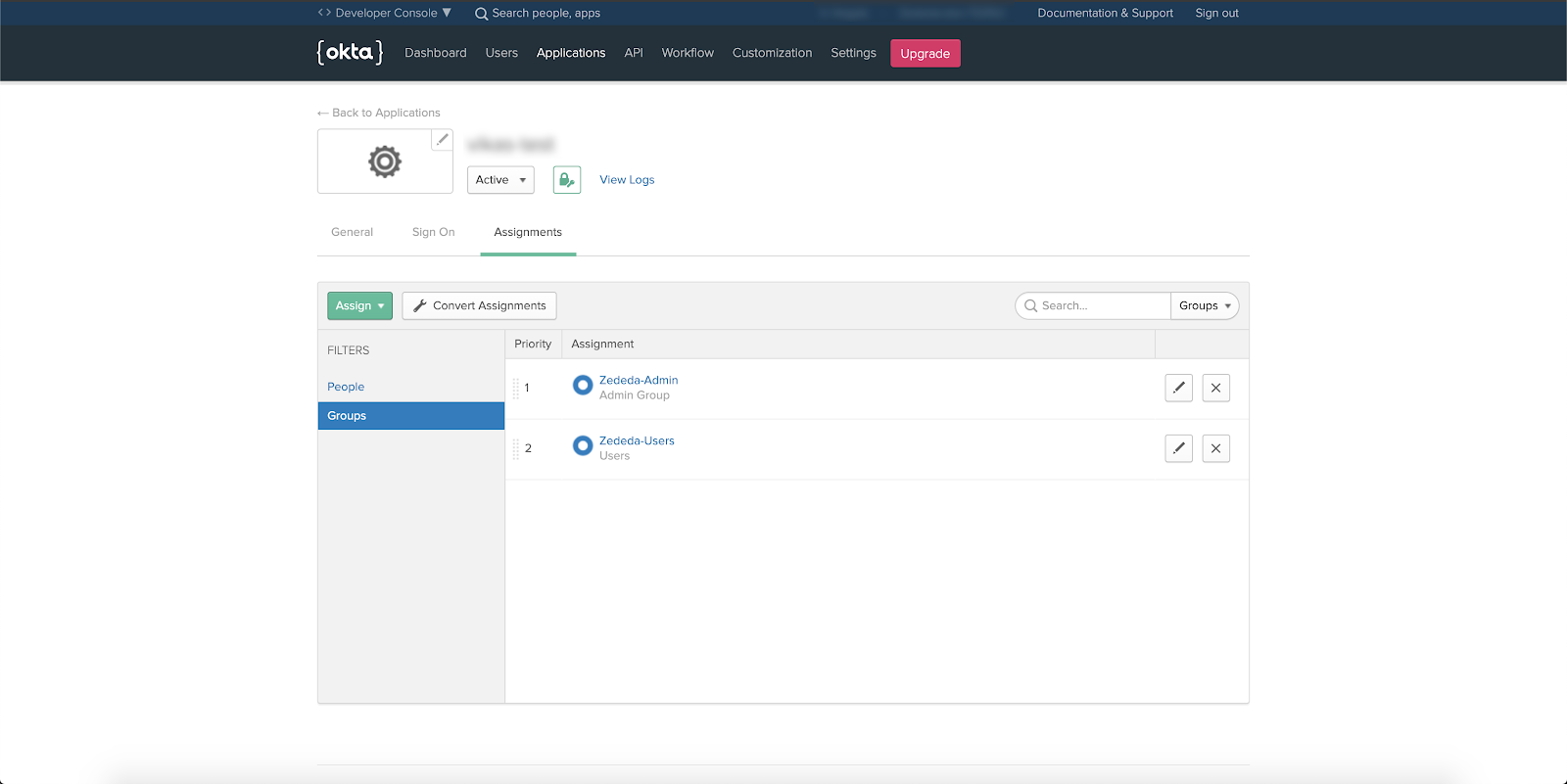The image size is (1567, 784).
Task: Switch to the General tab
Action: click(352, 232)
